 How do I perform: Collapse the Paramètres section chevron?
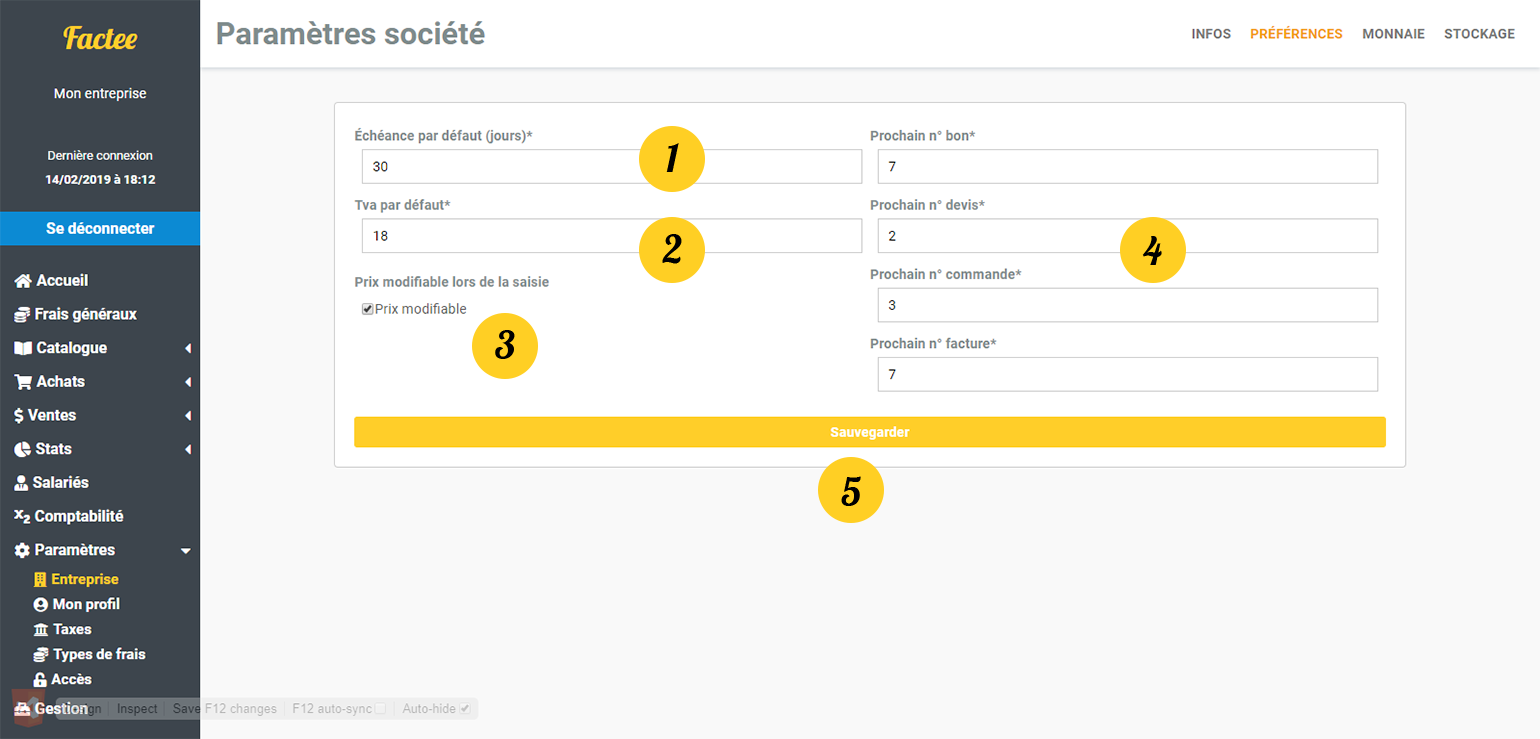(185, 549)
